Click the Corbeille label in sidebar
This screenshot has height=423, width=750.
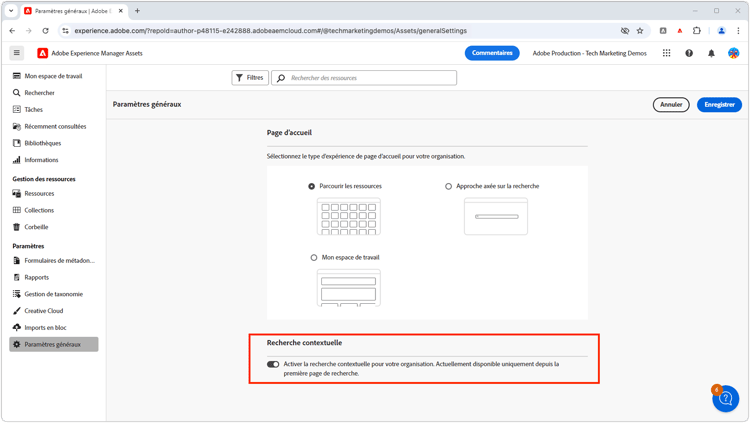(36, 227)
